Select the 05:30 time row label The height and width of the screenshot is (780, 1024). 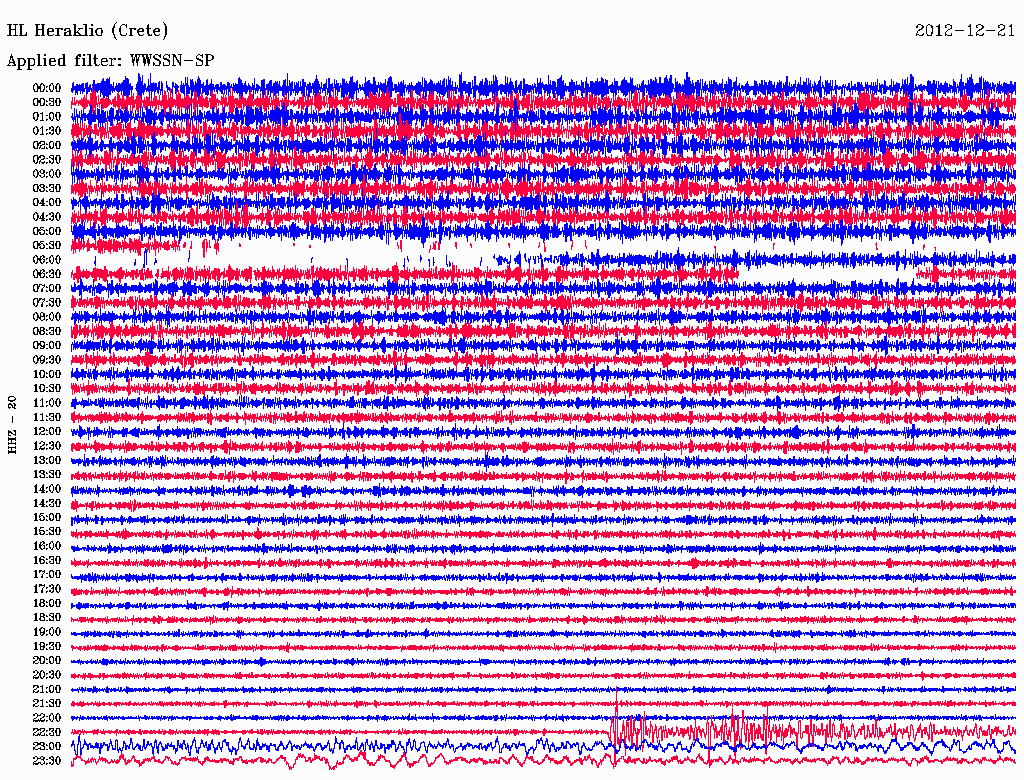[47, 246]
